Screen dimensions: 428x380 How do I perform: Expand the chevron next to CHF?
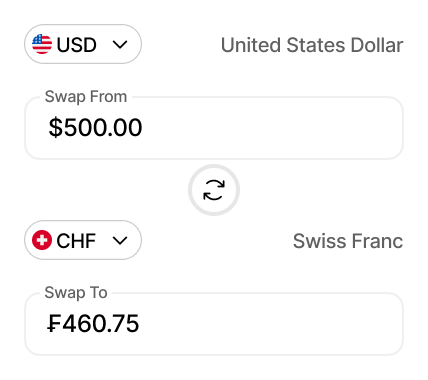120,240
